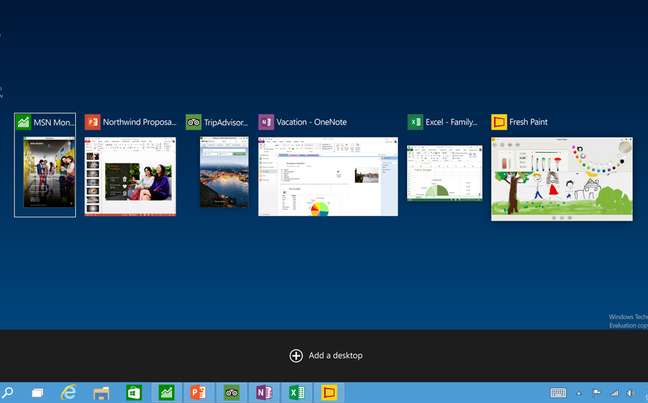Click the 'Excel - Family...' title text
The width and height of the screenshot is (648, 403).
451,122
